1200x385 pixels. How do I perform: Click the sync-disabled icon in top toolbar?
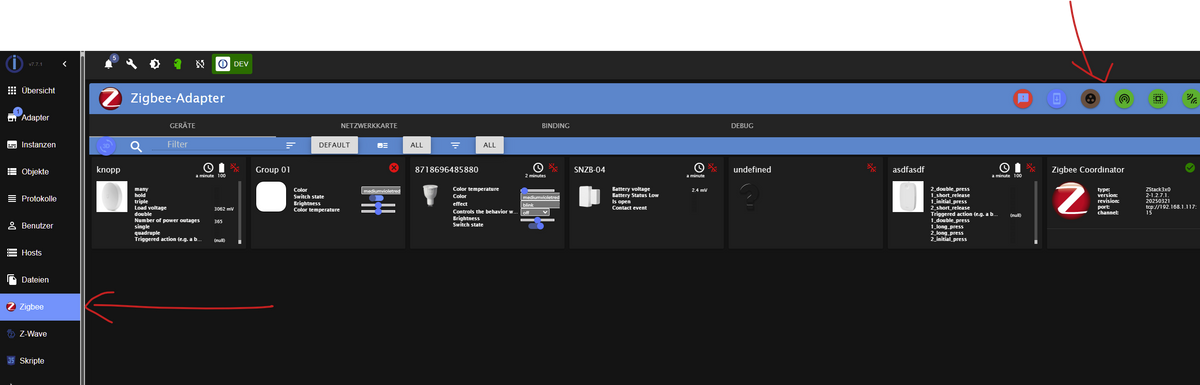pos(200,63)
